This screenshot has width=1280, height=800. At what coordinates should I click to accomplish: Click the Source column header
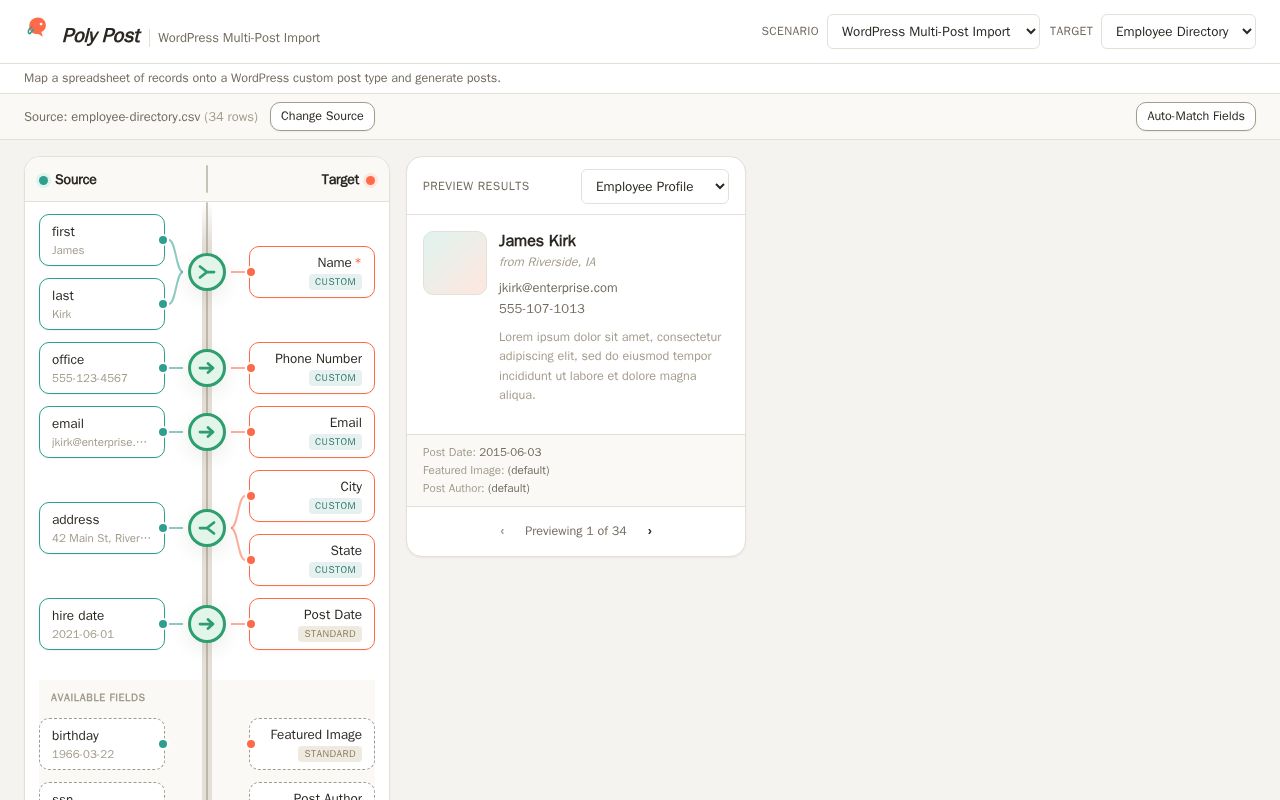tap(67, 180)
